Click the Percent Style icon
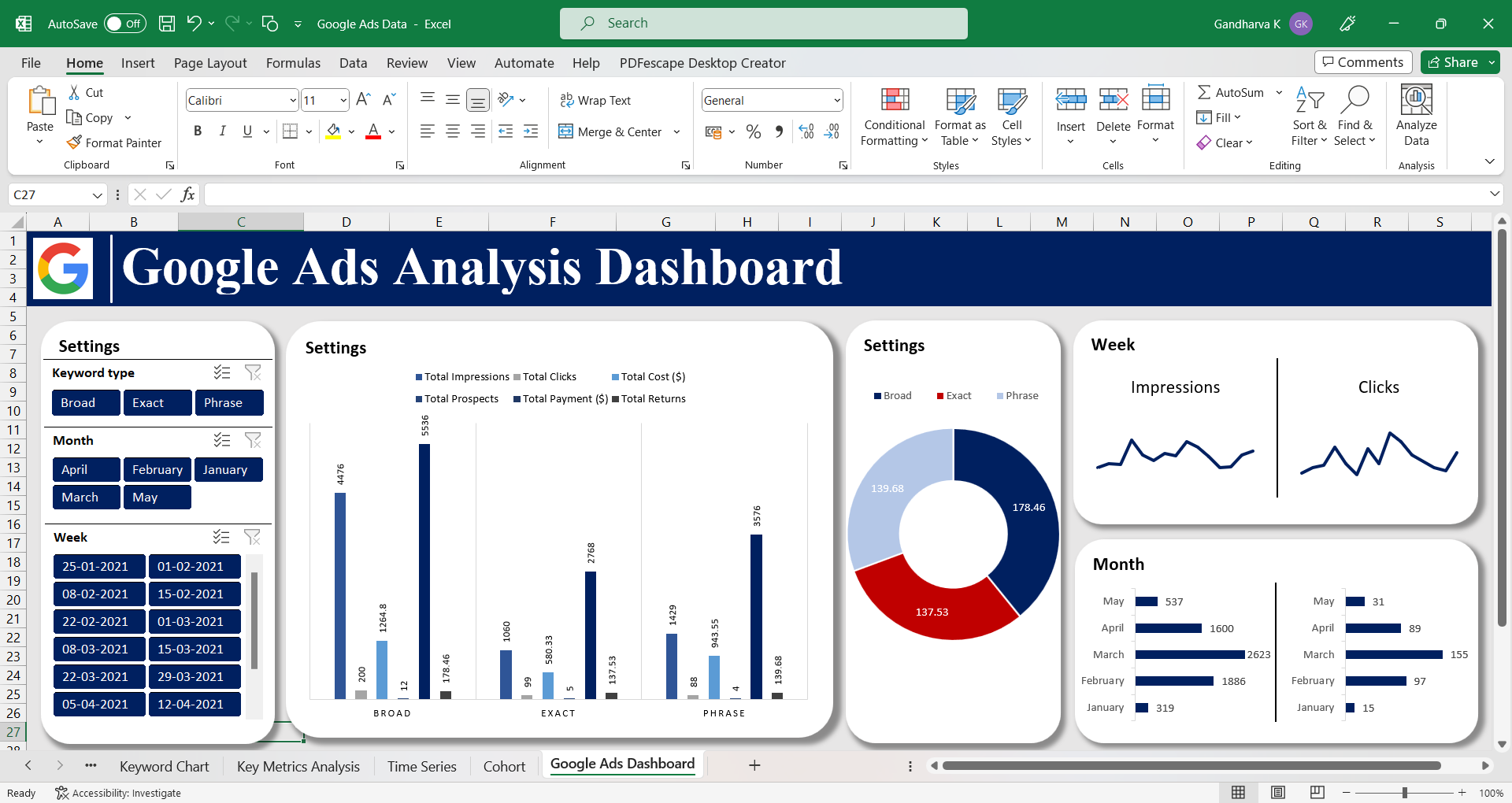This screenshot has height=803, width=1512. click(x=754, y=131)
